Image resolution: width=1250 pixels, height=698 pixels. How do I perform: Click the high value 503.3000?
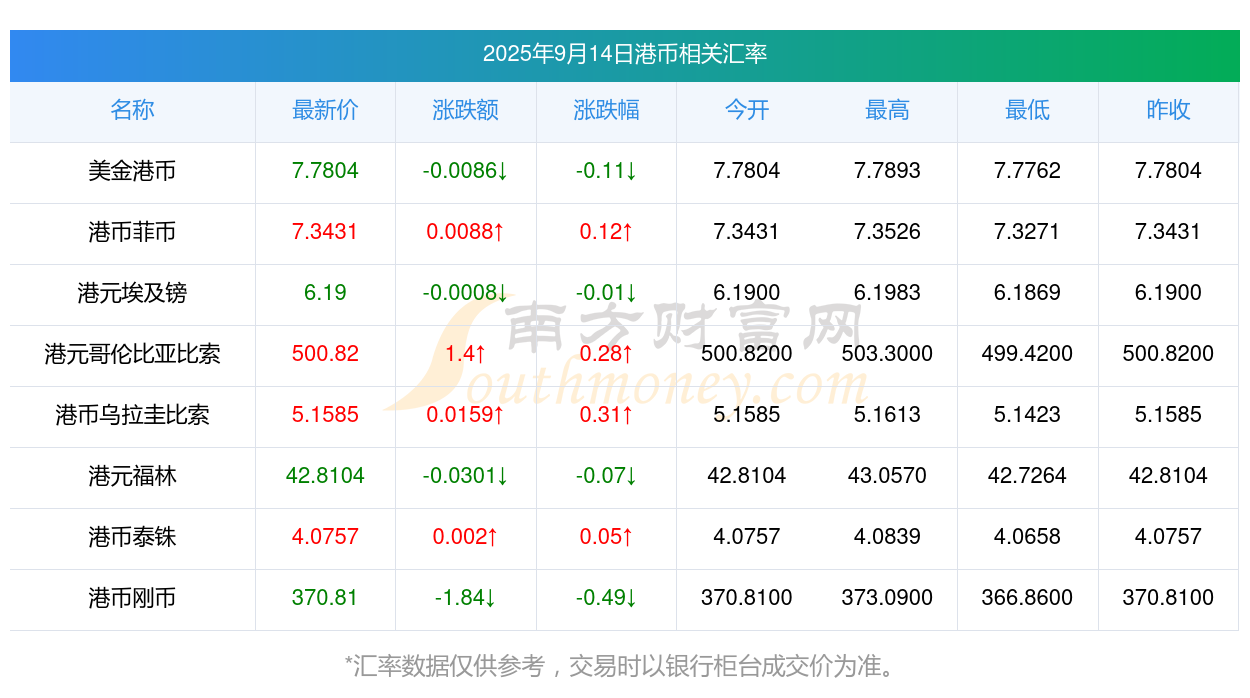point(887,354)
